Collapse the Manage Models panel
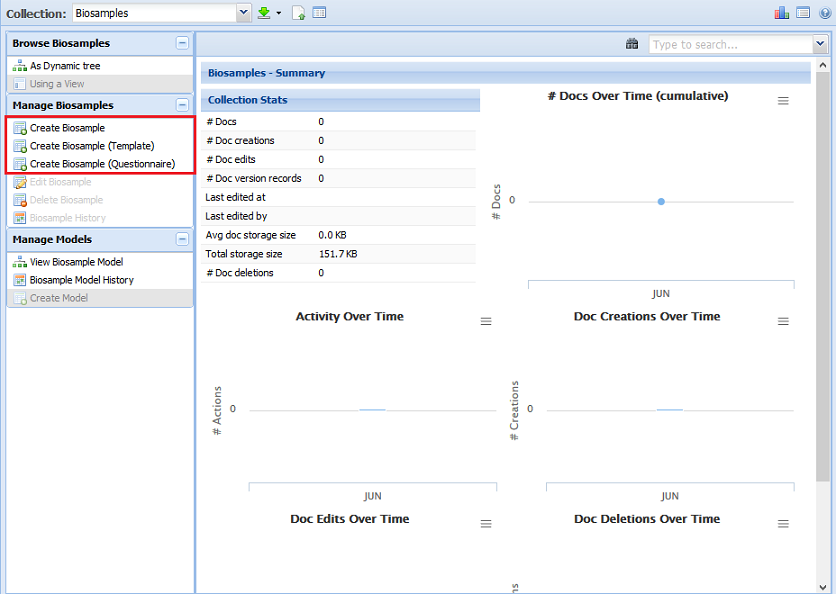 (x=181, y=239)
